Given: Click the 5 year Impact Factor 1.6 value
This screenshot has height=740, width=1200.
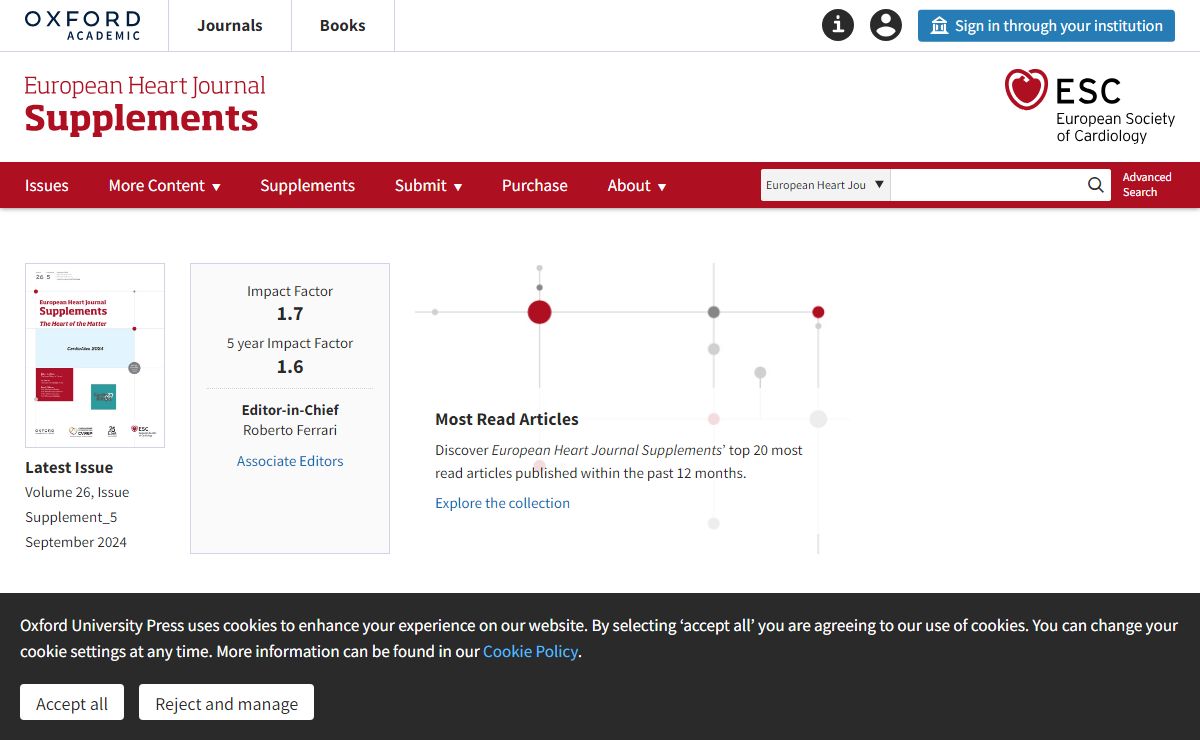Looking at the screenshot, I should click(x=290, y=367).
